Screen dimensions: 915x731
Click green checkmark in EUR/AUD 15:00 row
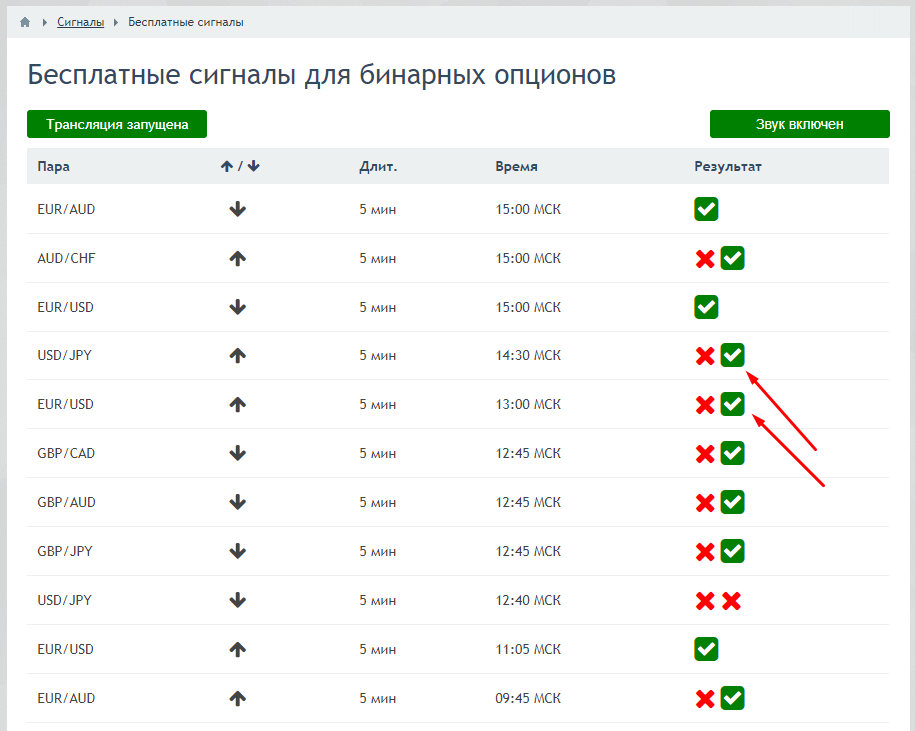(x=706, y=209)
